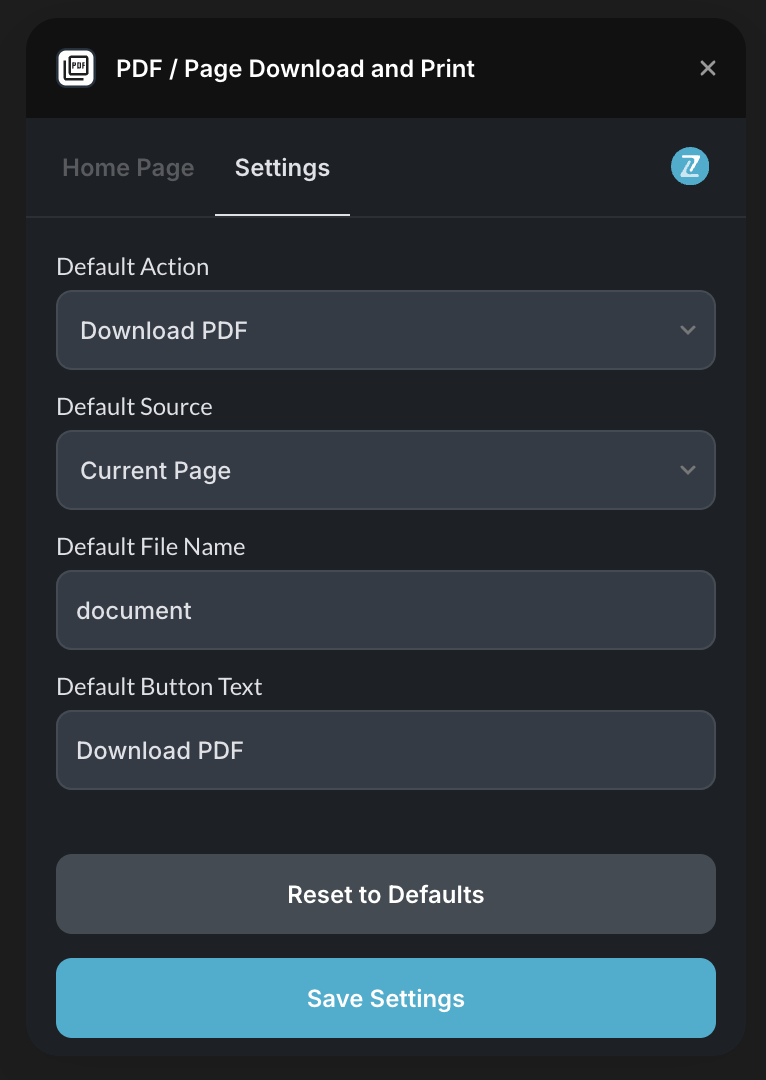
Task: Click the chevron arrow on Default Action
Action: coord(688,330)
